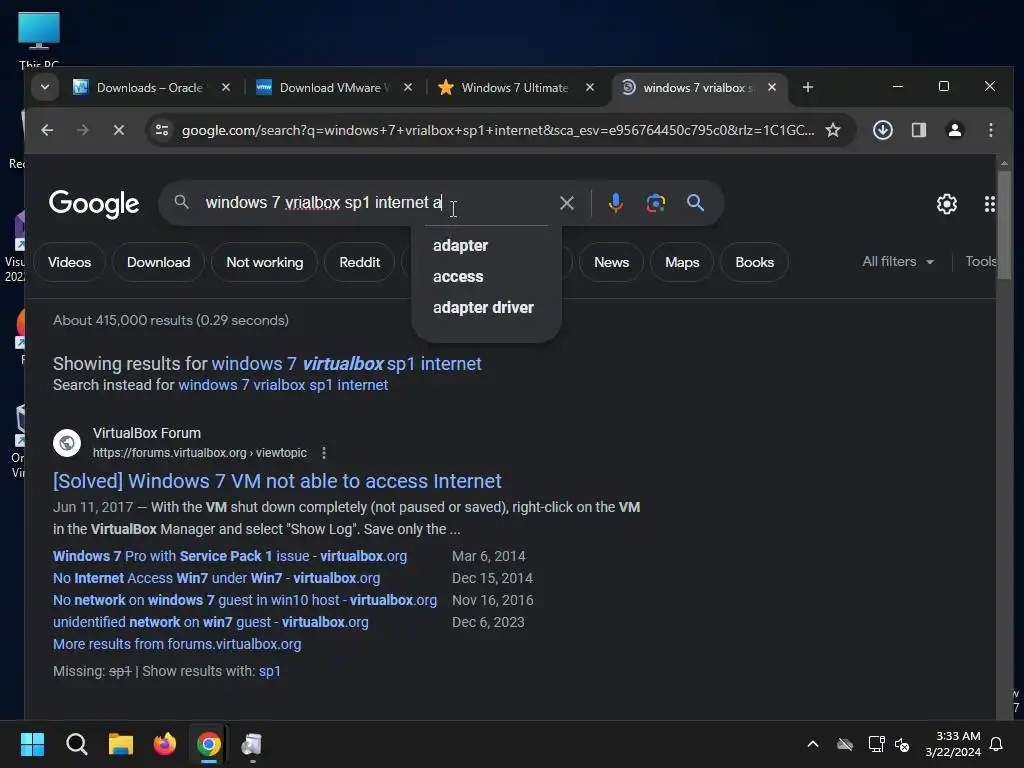Viewport: 1024px width, 768px height.
Task: Stop loading the page
Action: [119, 130]
